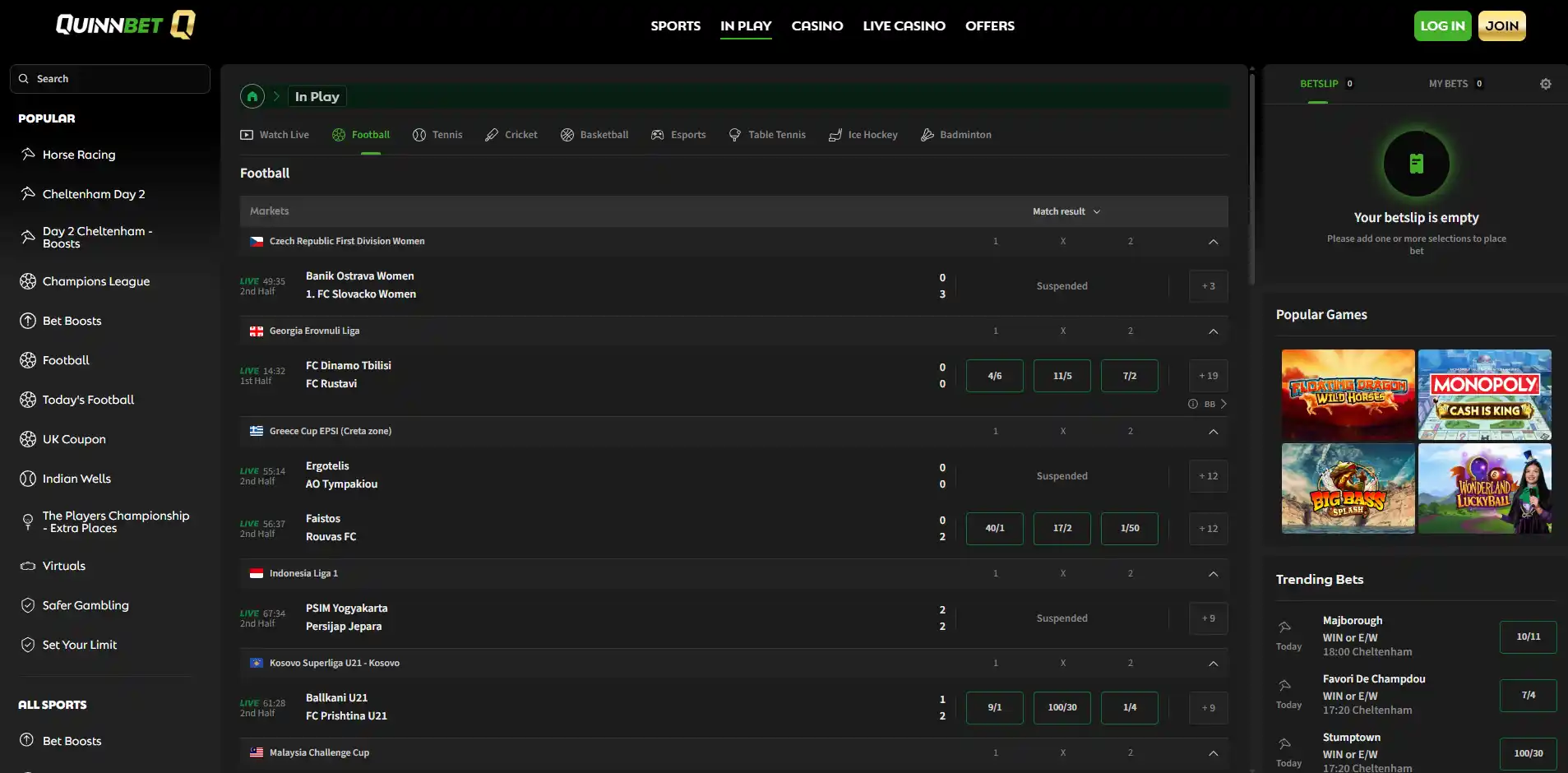Open Wonderland Luckyball game thumbnail
This screenshot has height=773, width=1568.
1485,488
